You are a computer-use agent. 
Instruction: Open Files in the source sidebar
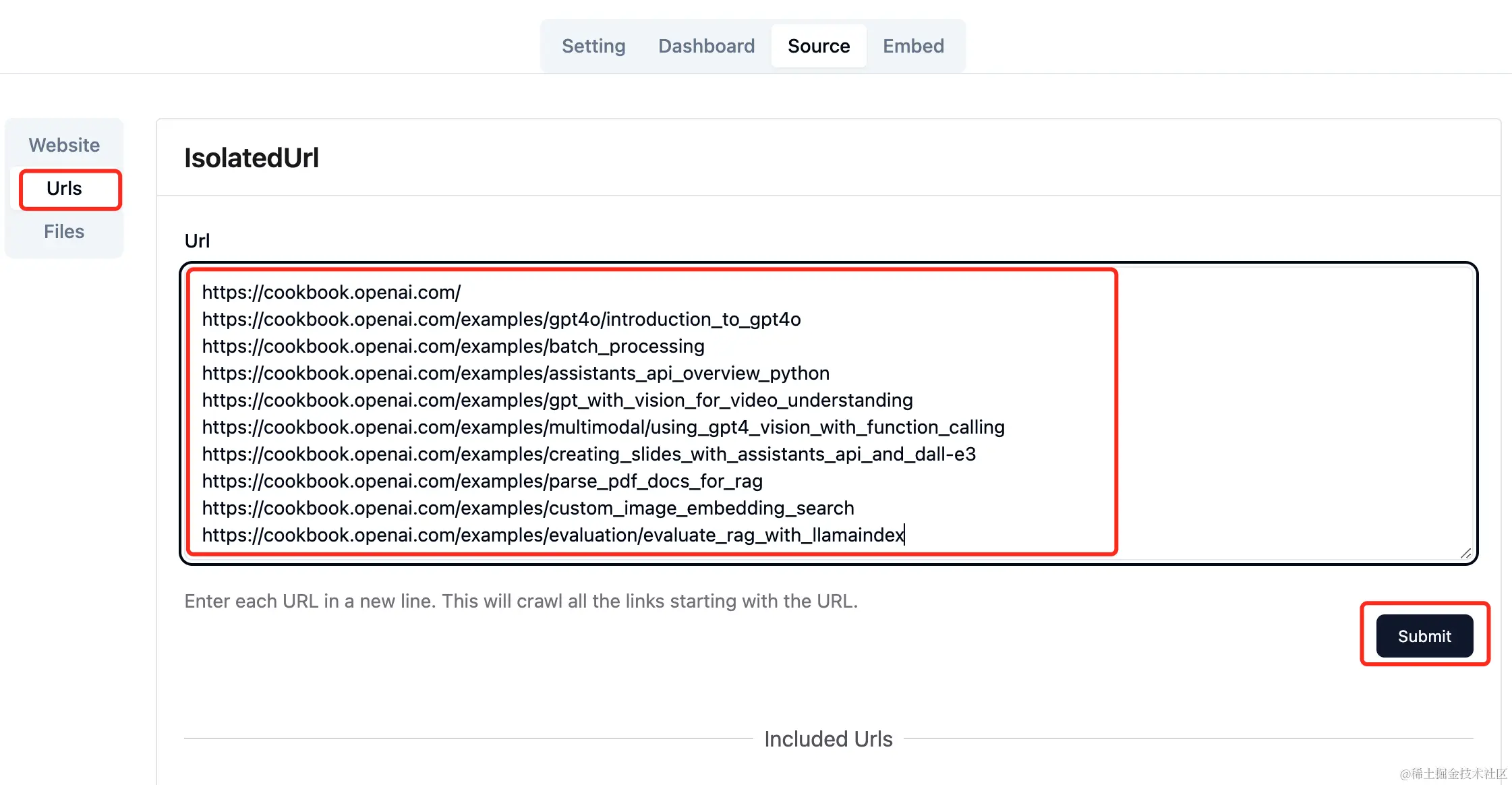(x=64, y=231)
